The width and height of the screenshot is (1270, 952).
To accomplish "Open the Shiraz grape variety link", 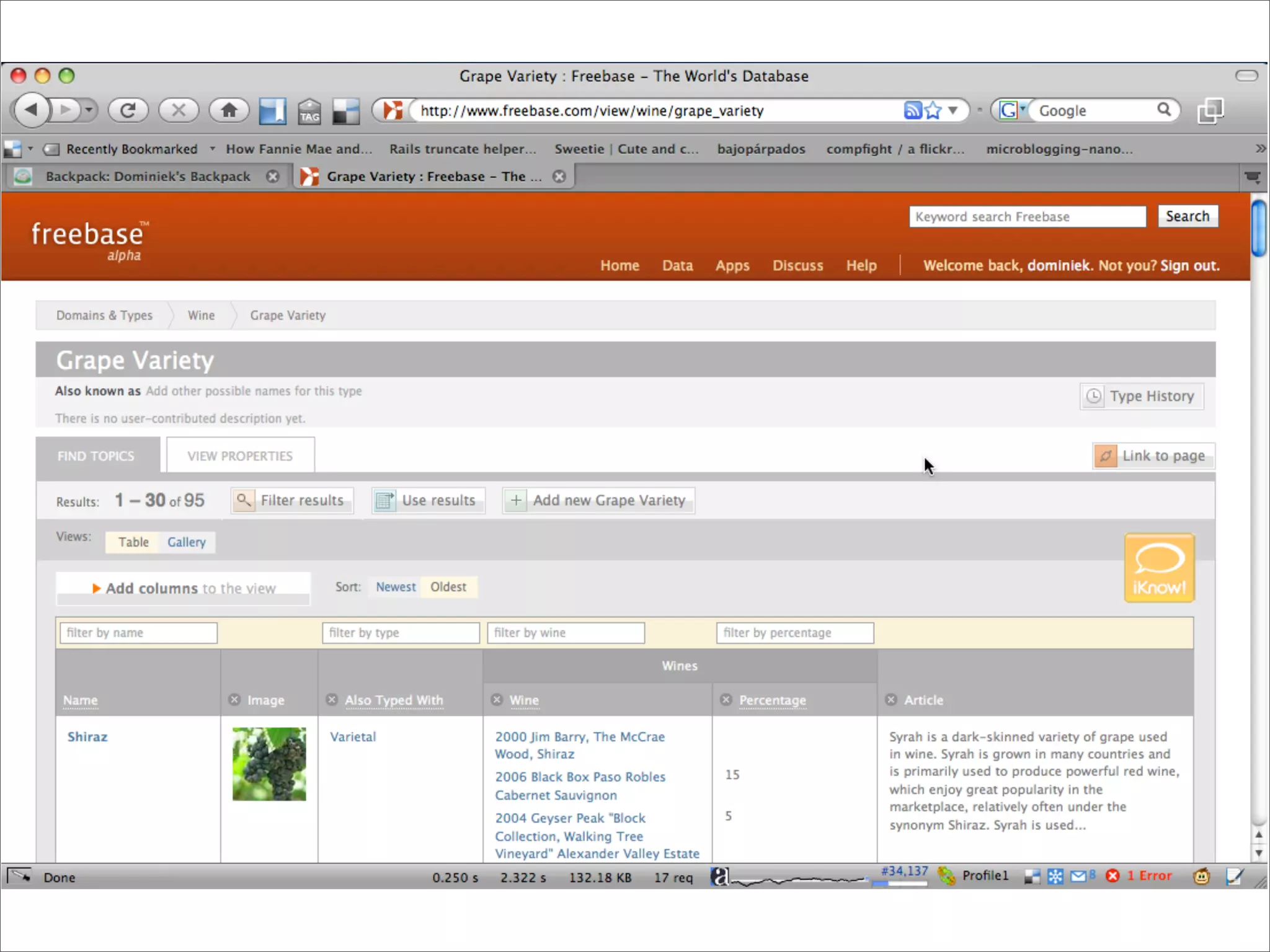I will point(87,737).
